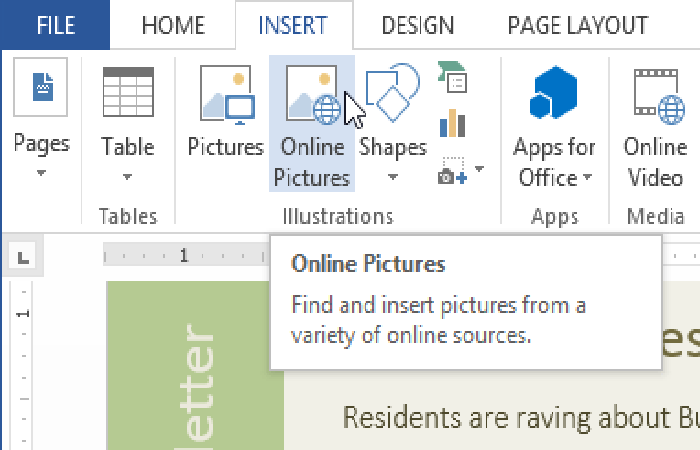Click the 'Media' group label

(655, 217)
